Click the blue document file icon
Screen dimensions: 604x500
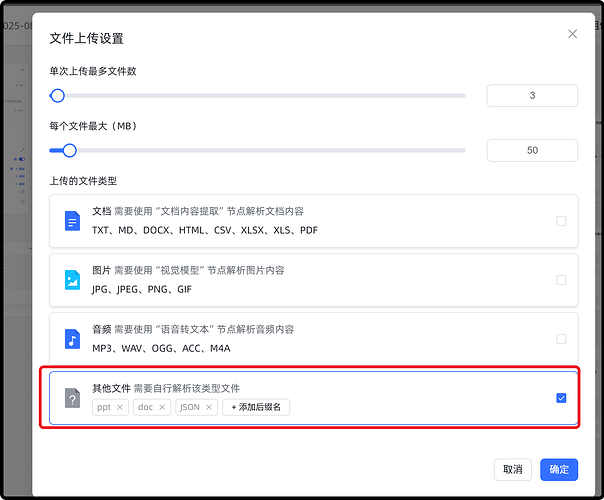click(x=72, y=221)
